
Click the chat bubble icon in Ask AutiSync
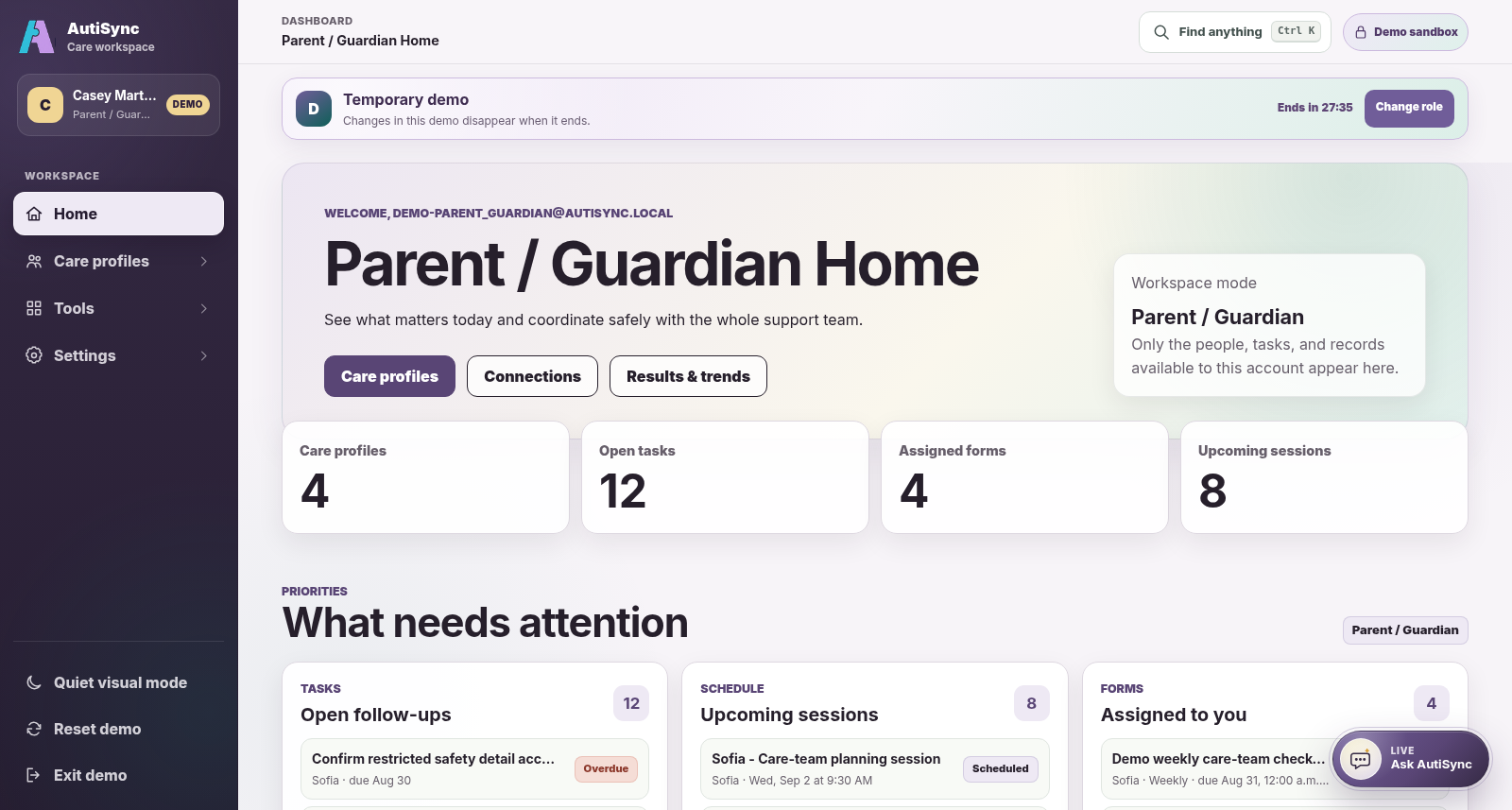click(x=1361, y=760)
